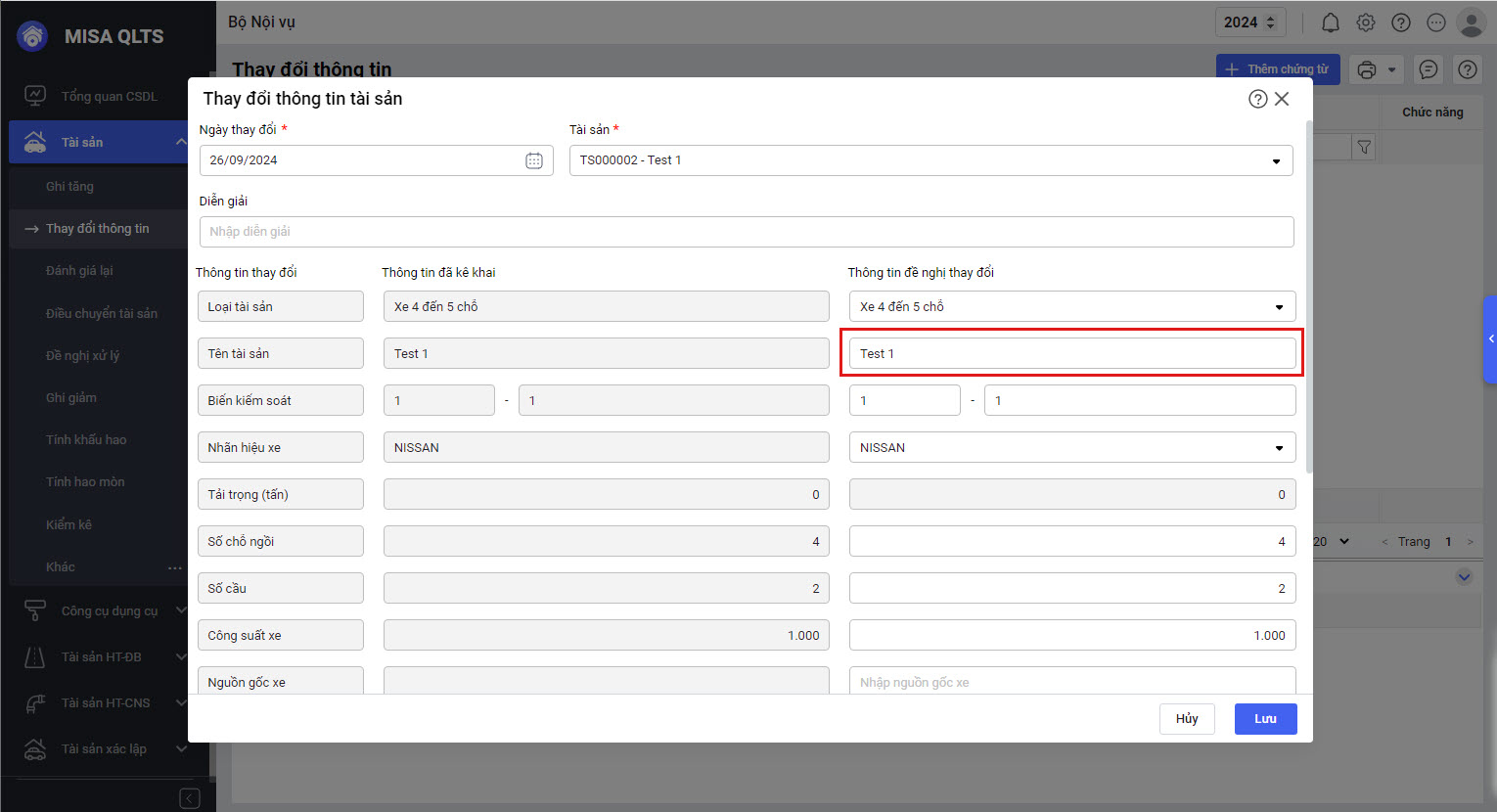Open settings gear in top bar
This screenshot has height=812, width=1497.
tap(1365, 23)
